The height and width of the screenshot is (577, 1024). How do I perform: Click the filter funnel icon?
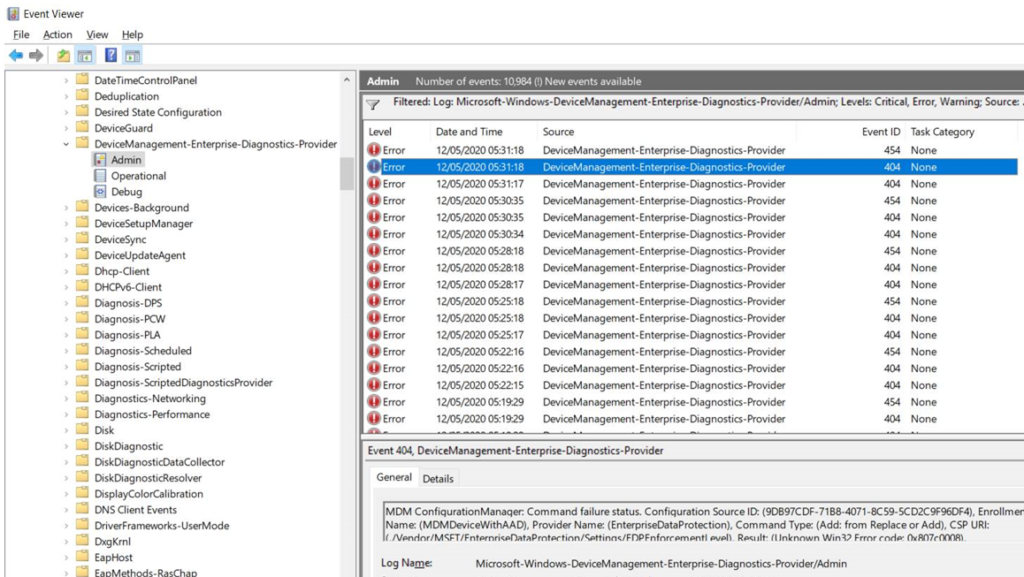[x=373, y=104]
